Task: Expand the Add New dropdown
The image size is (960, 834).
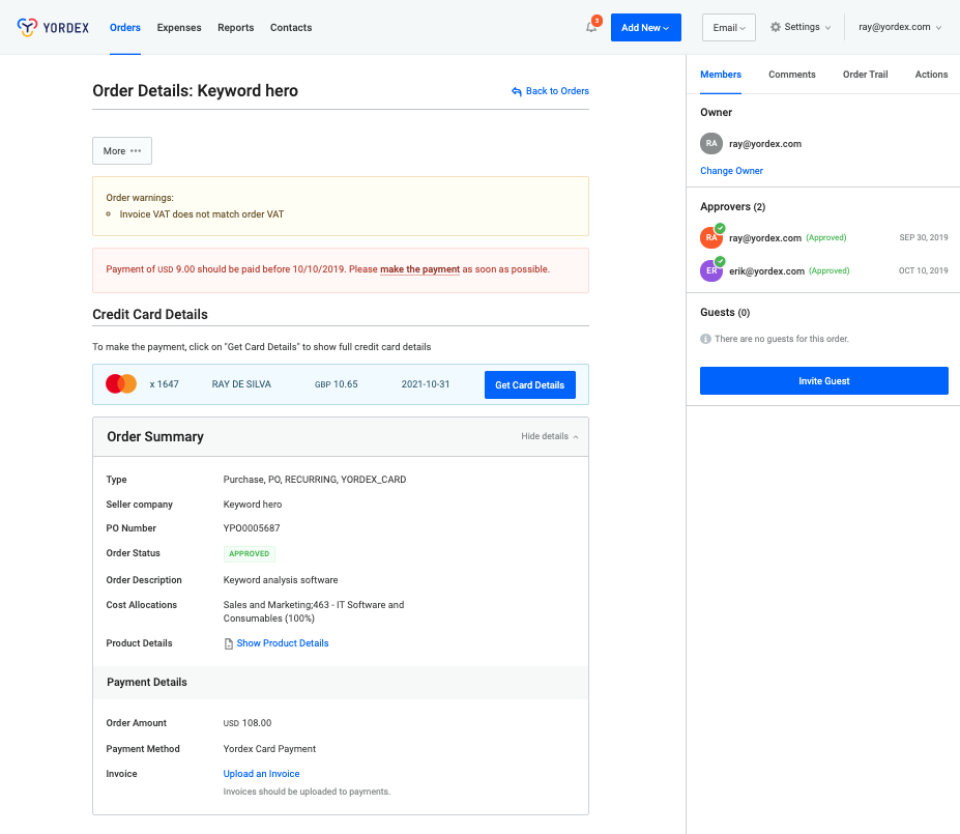Action: tap(645, 28)
